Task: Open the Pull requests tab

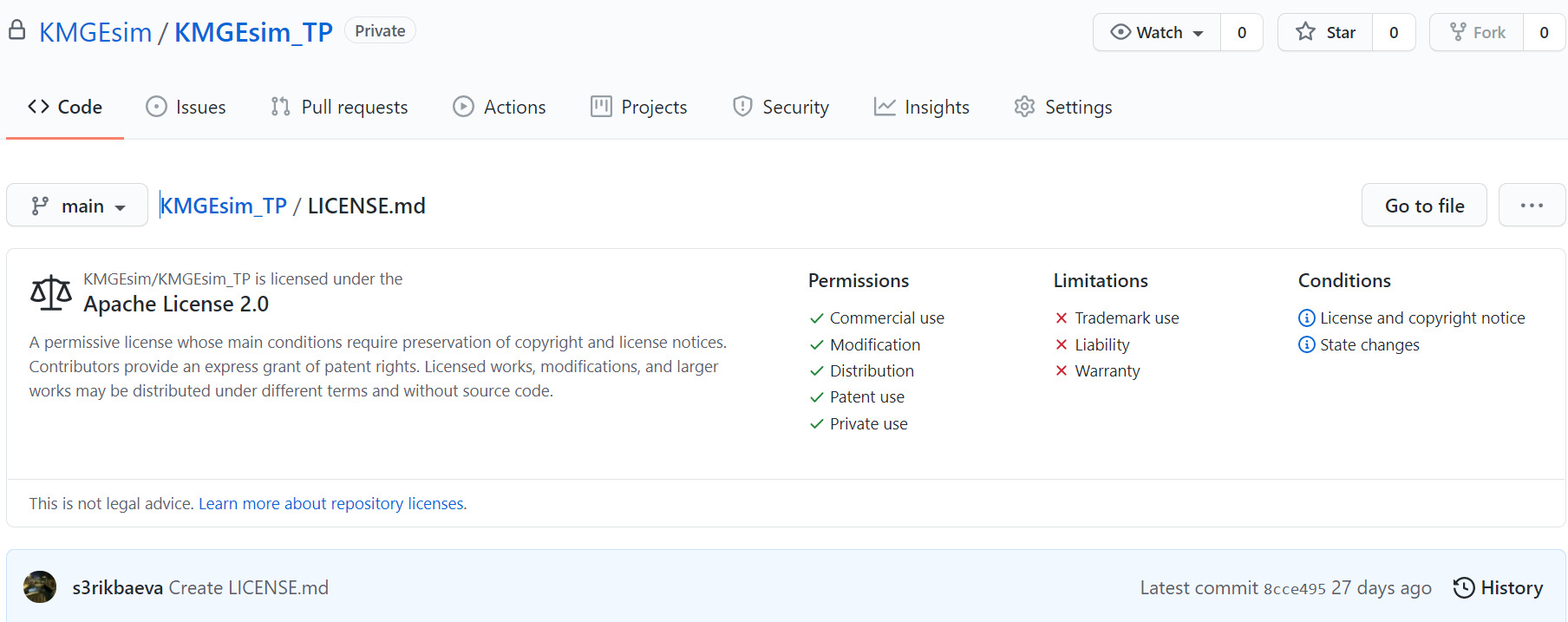Action: (x=339, y=107)
